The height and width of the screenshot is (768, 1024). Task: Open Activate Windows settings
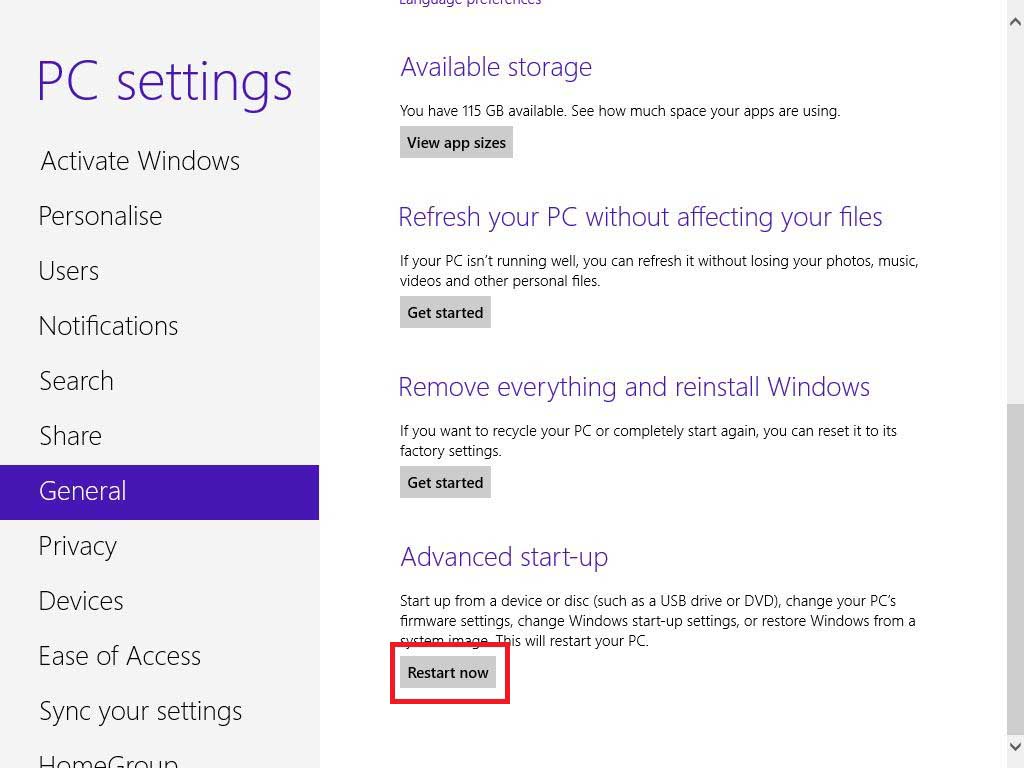pos(140,161)
